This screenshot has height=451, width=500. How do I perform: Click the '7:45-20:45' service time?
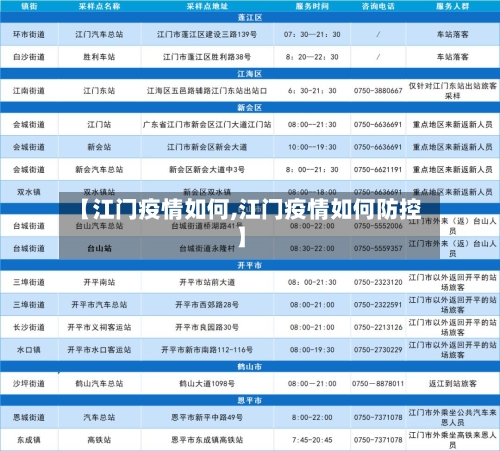click(312, 440)
